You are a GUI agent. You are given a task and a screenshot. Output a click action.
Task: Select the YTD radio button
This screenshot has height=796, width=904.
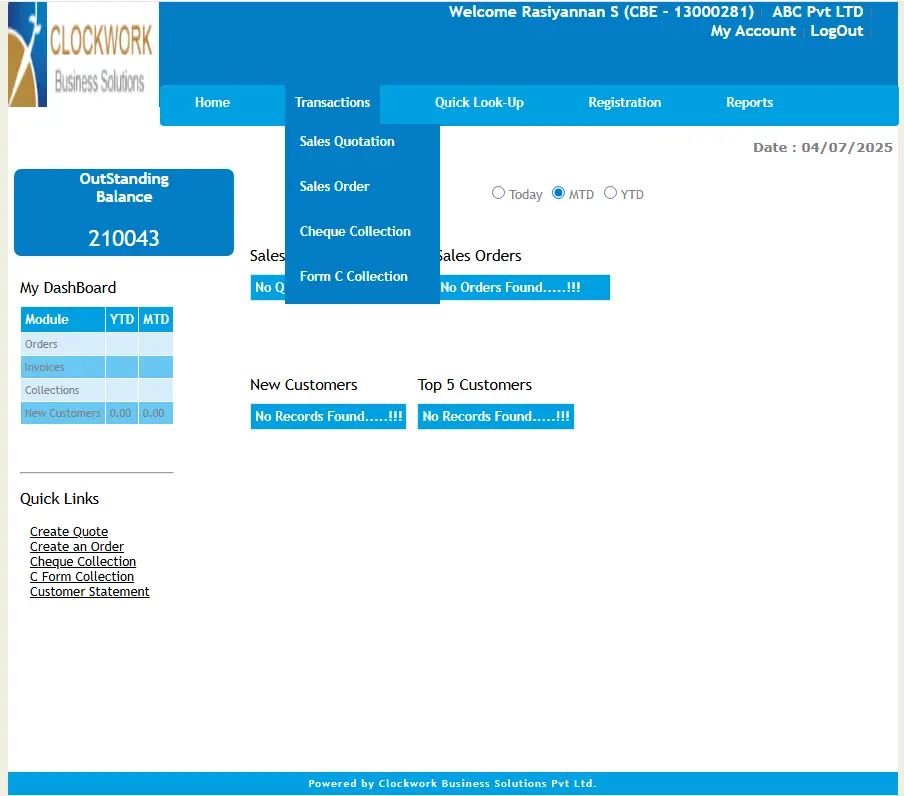coord(610,193)
